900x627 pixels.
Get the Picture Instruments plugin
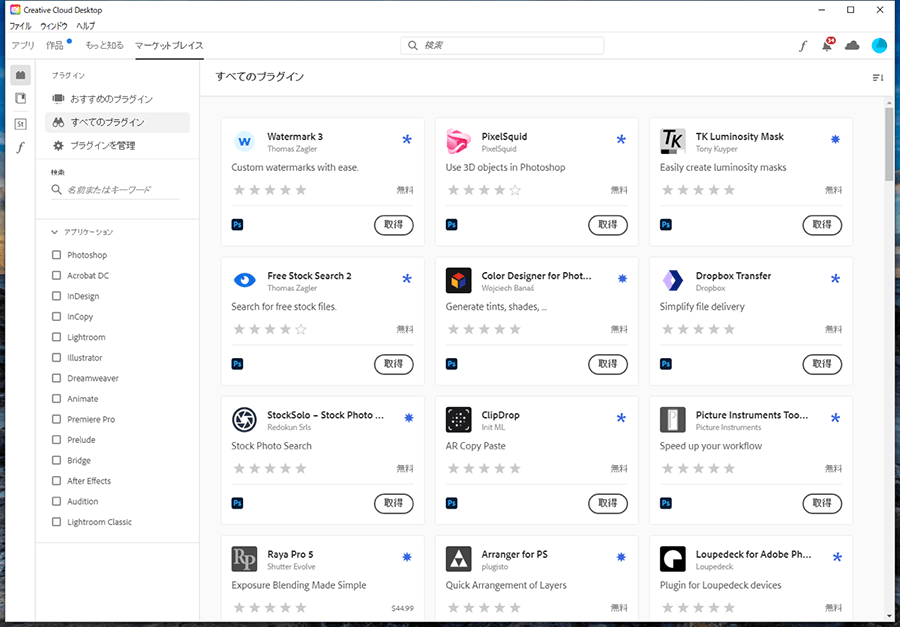coord(822,504)
